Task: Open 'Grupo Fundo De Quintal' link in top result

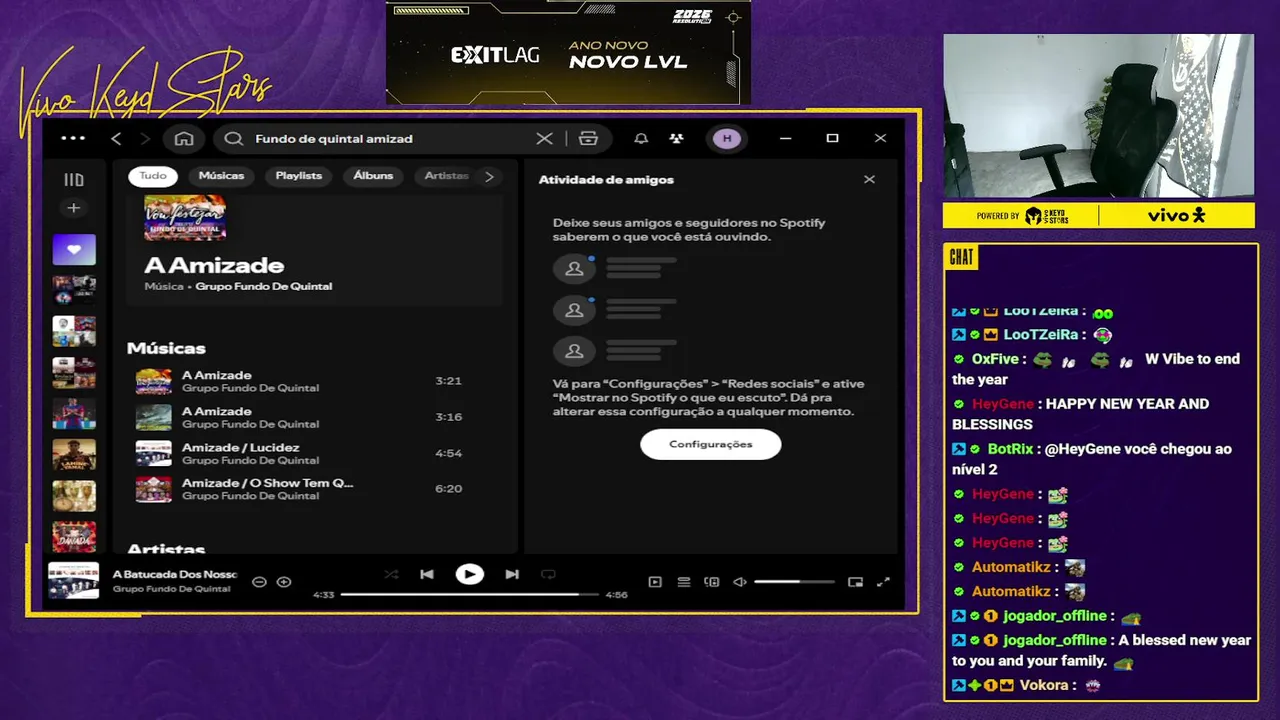Action: coord(264,286)
